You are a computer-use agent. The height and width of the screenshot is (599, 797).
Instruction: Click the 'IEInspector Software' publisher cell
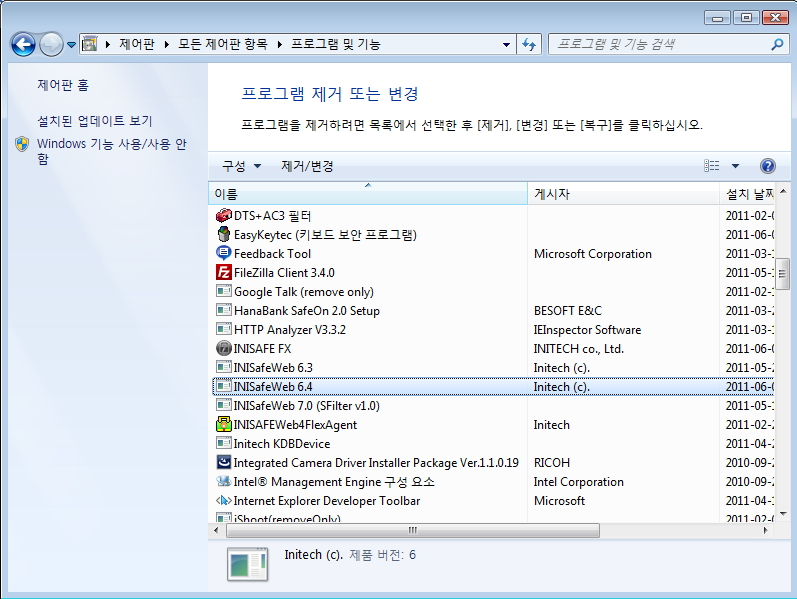[x=587, y=330]
